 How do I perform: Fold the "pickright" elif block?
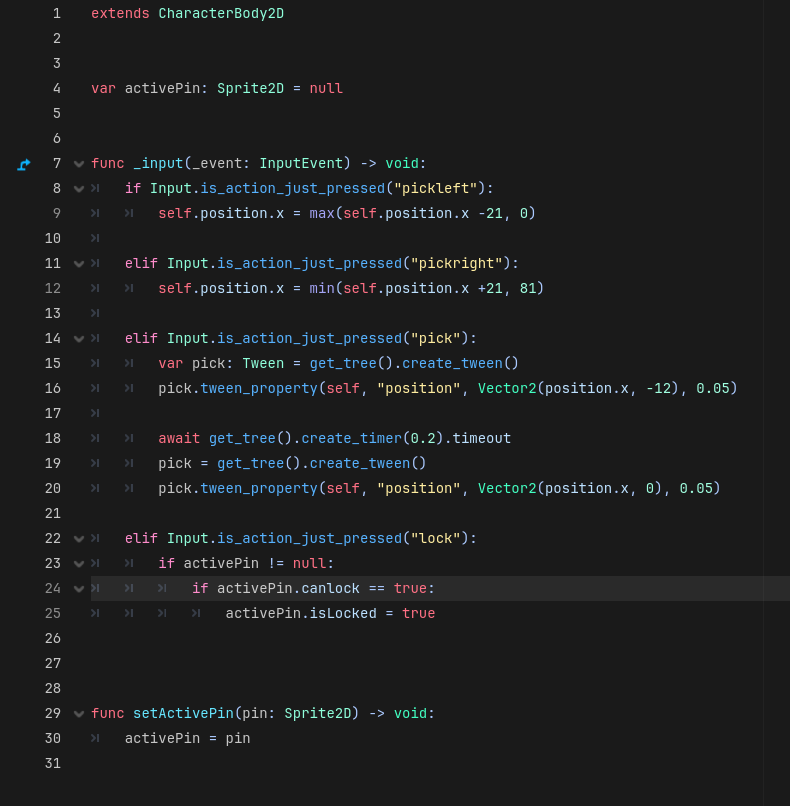click(79, 264)
